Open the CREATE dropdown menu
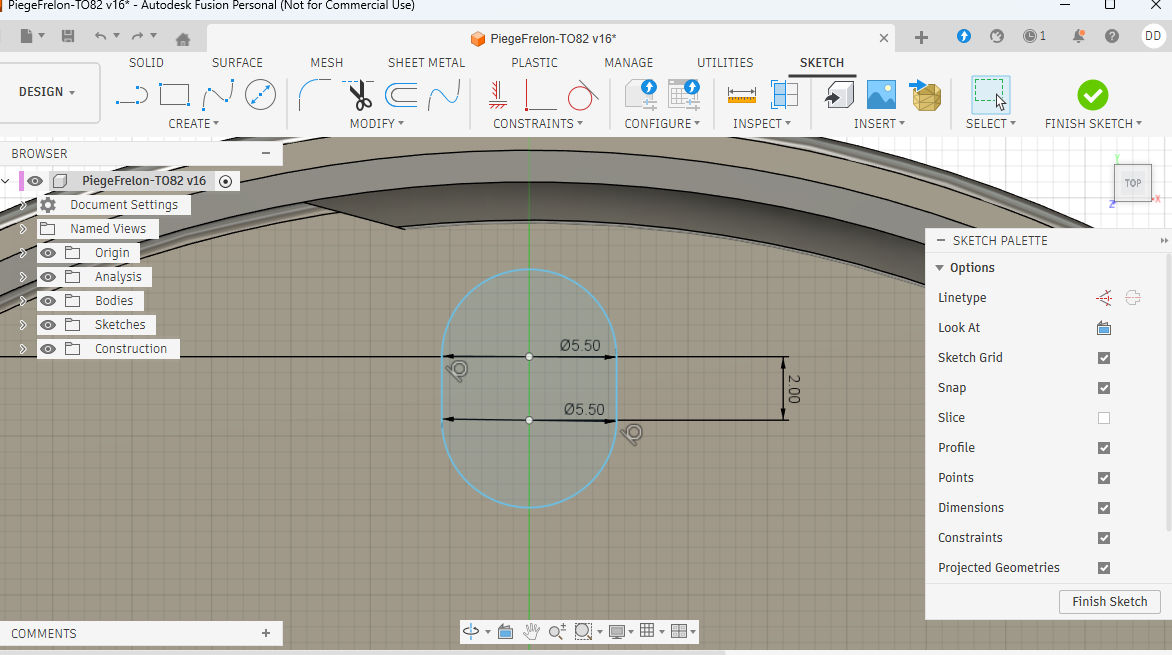The image size is (1172, 655). click(194, 124)
